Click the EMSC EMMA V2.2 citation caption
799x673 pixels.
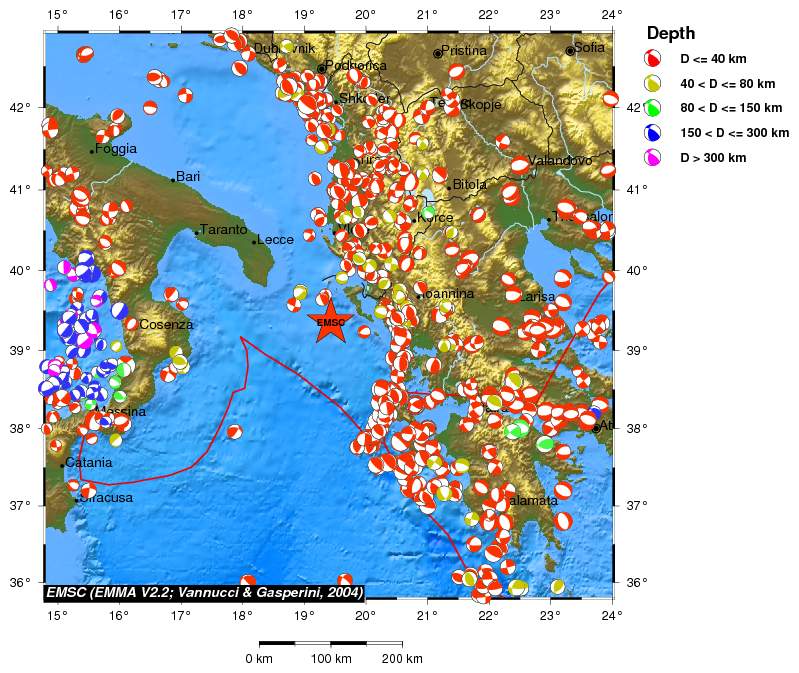[x=203, y=592]
